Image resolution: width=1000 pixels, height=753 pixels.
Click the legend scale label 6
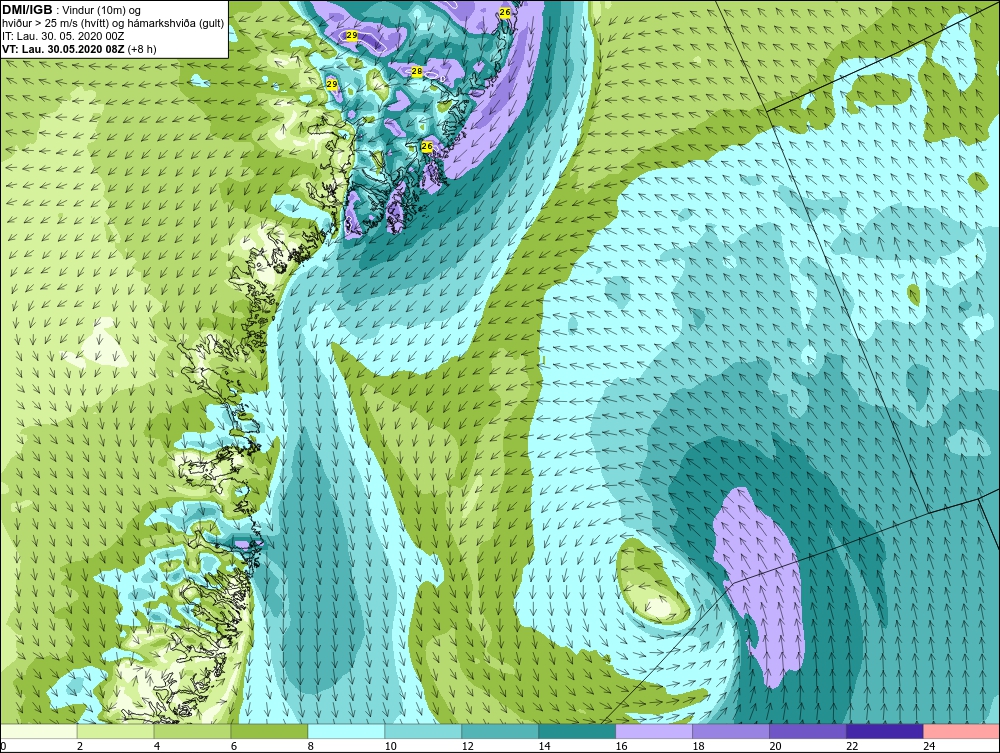coord(233,746)
